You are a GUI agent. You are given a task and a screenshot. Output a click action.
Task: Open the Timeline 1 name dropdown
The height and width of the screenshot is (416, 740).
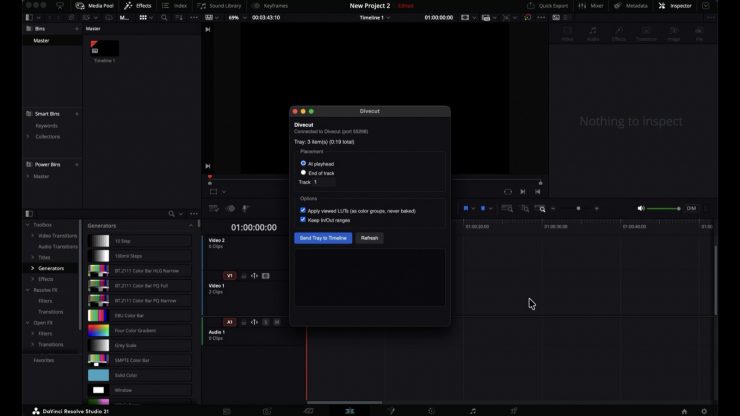tap(375, 17)
